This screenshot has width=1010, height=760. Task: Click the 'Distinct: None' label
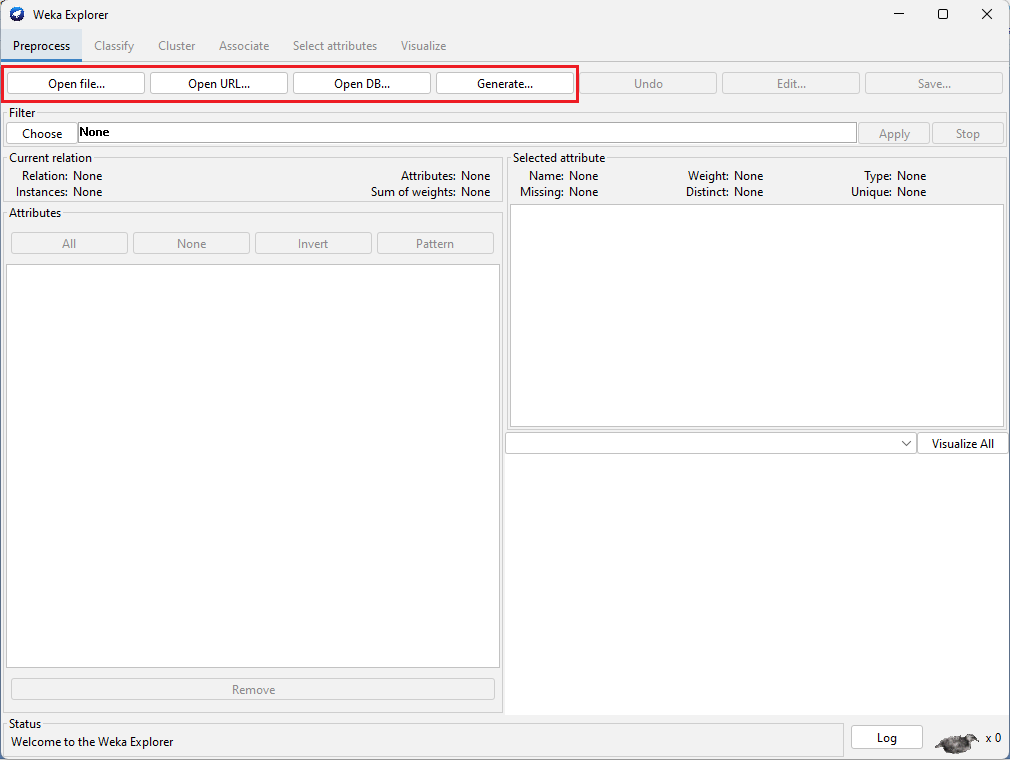[725, 192]
